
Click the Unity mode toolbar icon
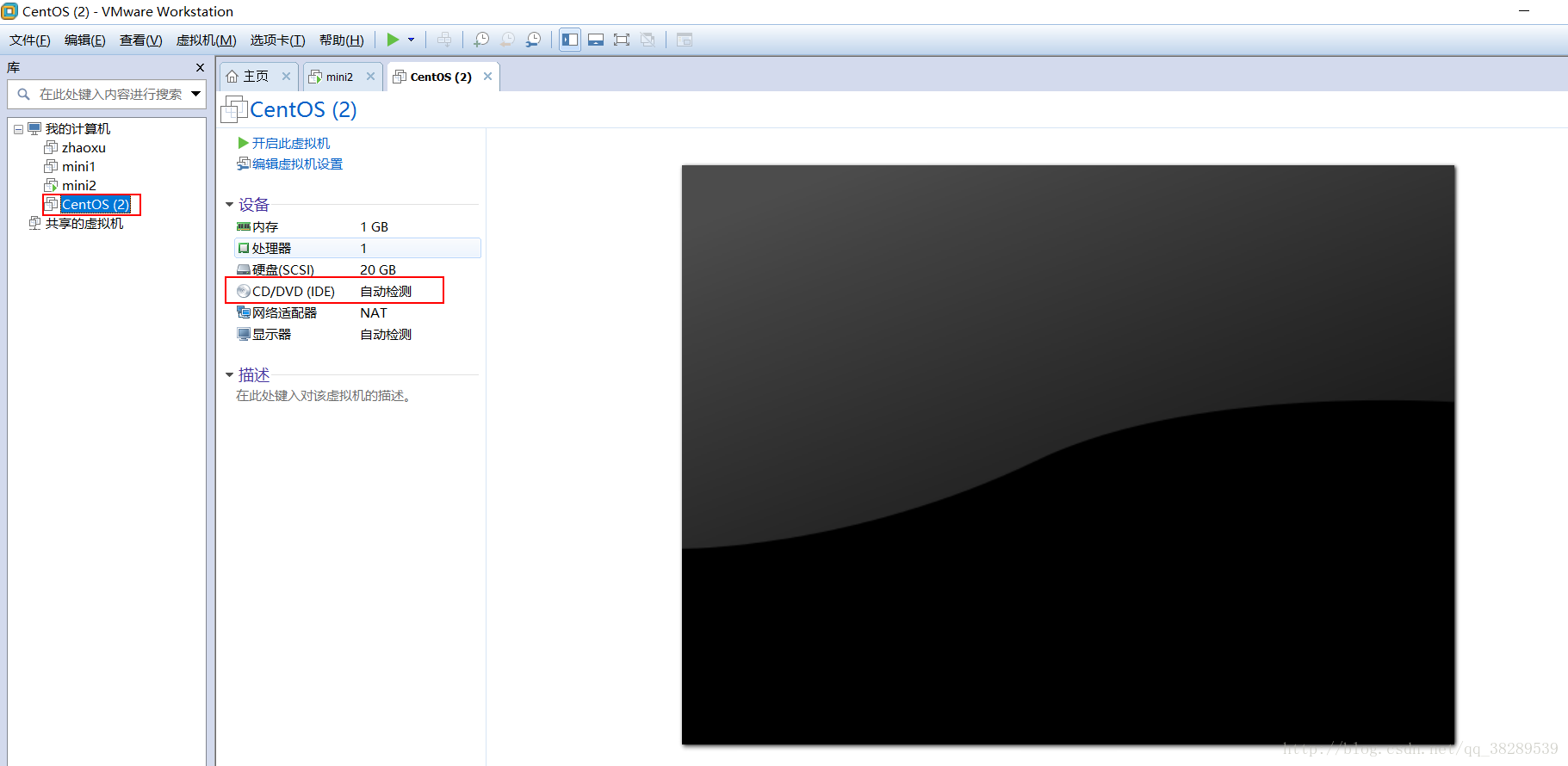(648, 40)
